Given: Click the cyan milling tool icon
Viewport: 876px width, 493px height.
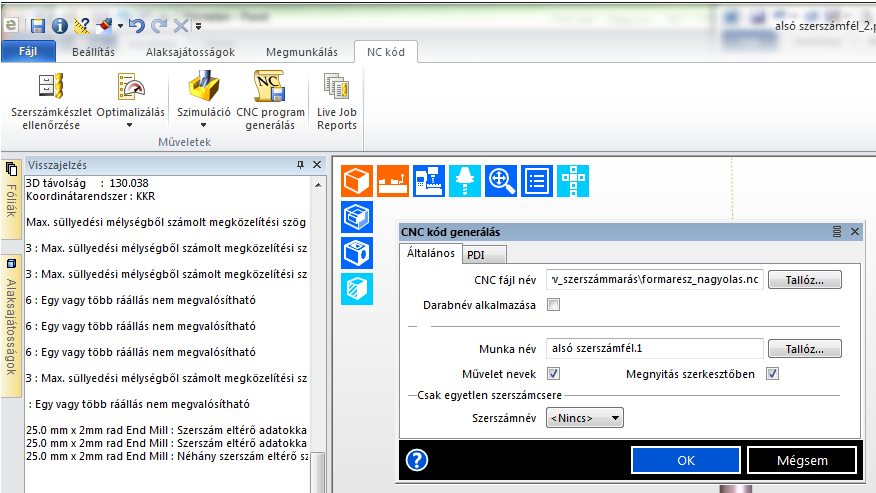Looking at the screenshot, I should click(465, 181).
